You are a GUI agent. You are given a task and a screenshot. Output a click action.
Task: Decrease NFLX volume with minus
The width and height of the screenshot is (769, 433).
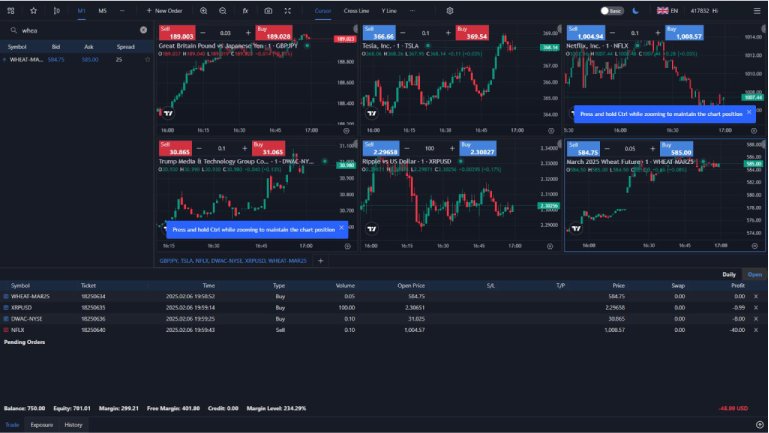(x=612, y=33)
